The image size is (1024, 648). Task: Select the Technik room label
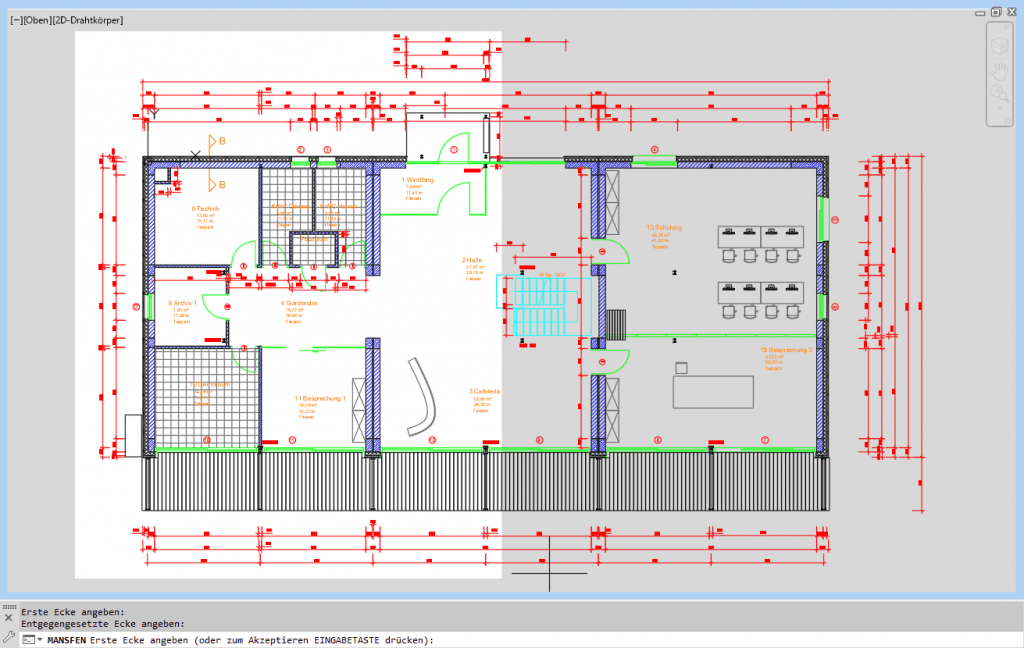(x=205, y=209)
